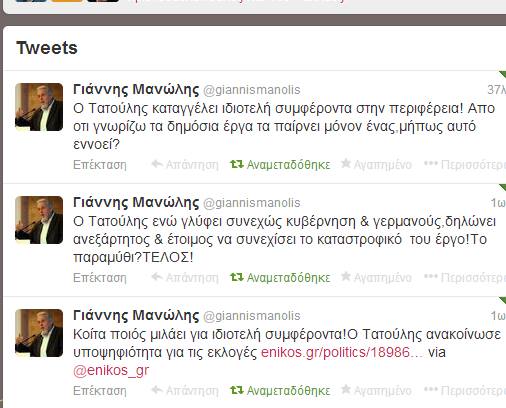Open the three-dots more icon on first tweet
506x408 pixels.
(430, 164)
